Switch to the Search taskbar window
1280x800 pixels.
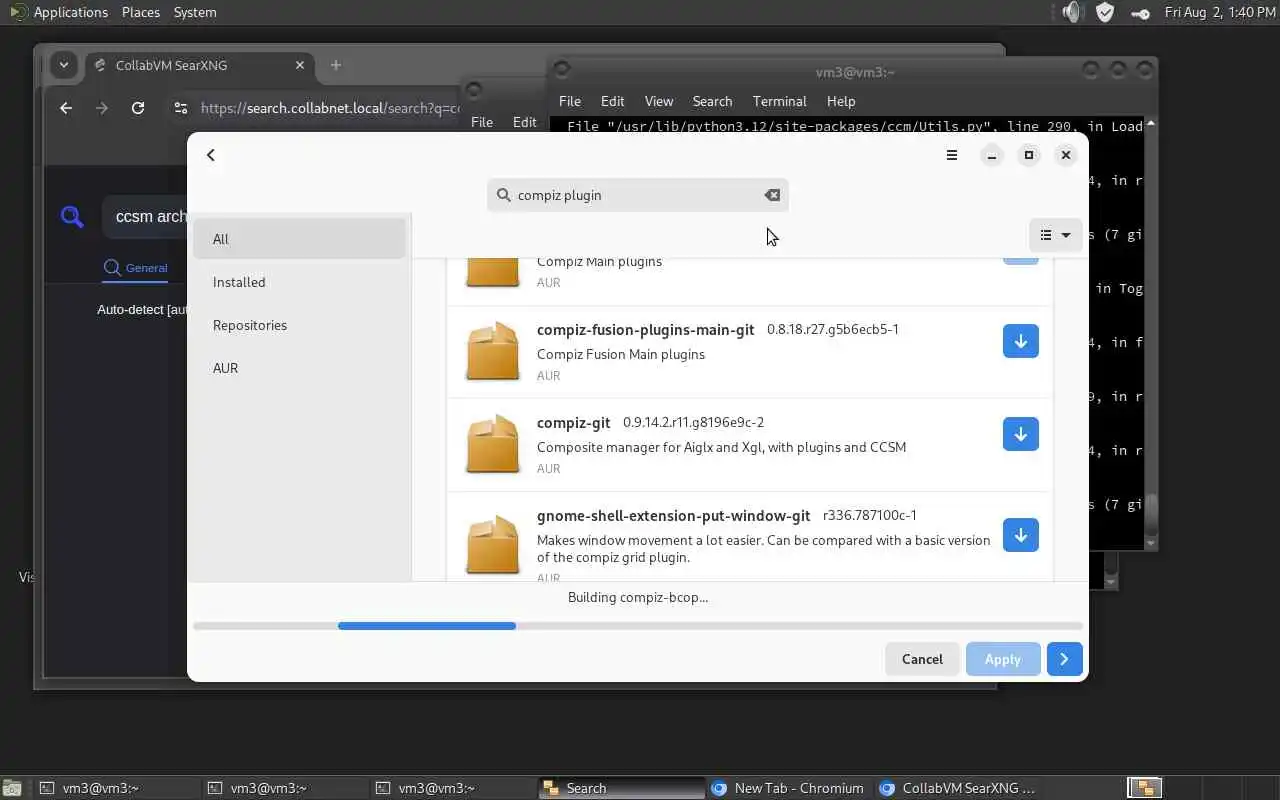tap(620, 788)
